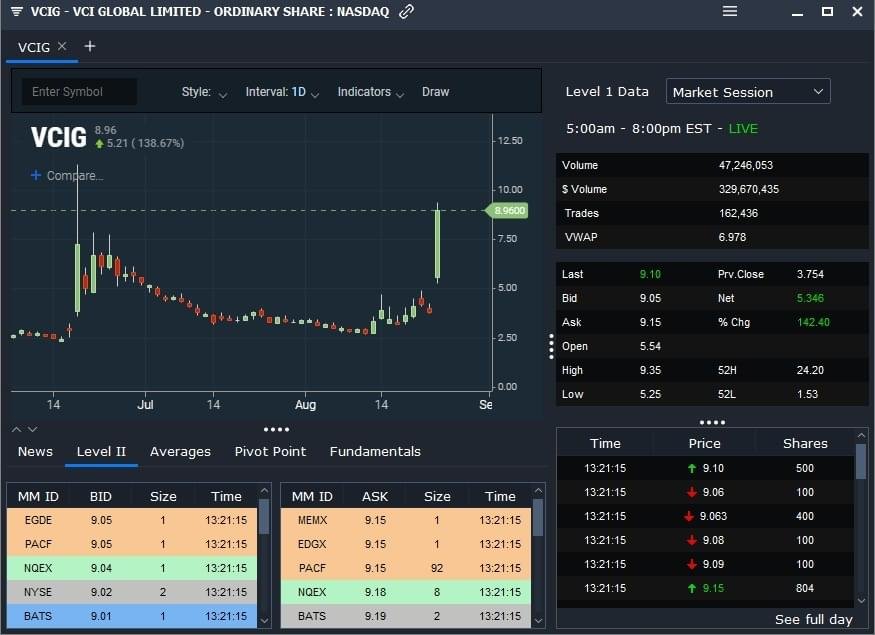
Task: Select the PACF bid row at 9.05
Action: (x=132, y=544)
